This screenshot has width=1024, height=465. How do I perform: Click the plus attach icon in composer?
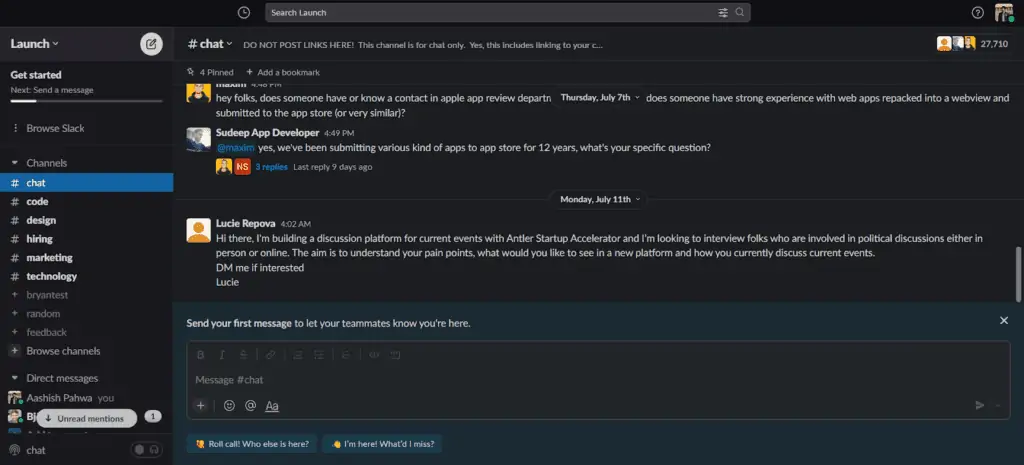tap(200, 405)
